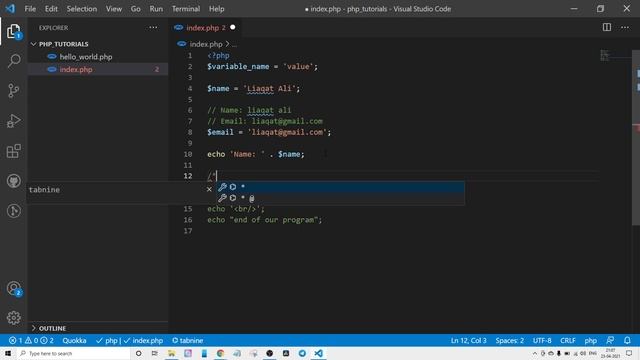640x360 pixels.
Task: Go to line via Ln 12, Col 3
Action: pyautogui.click(x=469, y=340)
